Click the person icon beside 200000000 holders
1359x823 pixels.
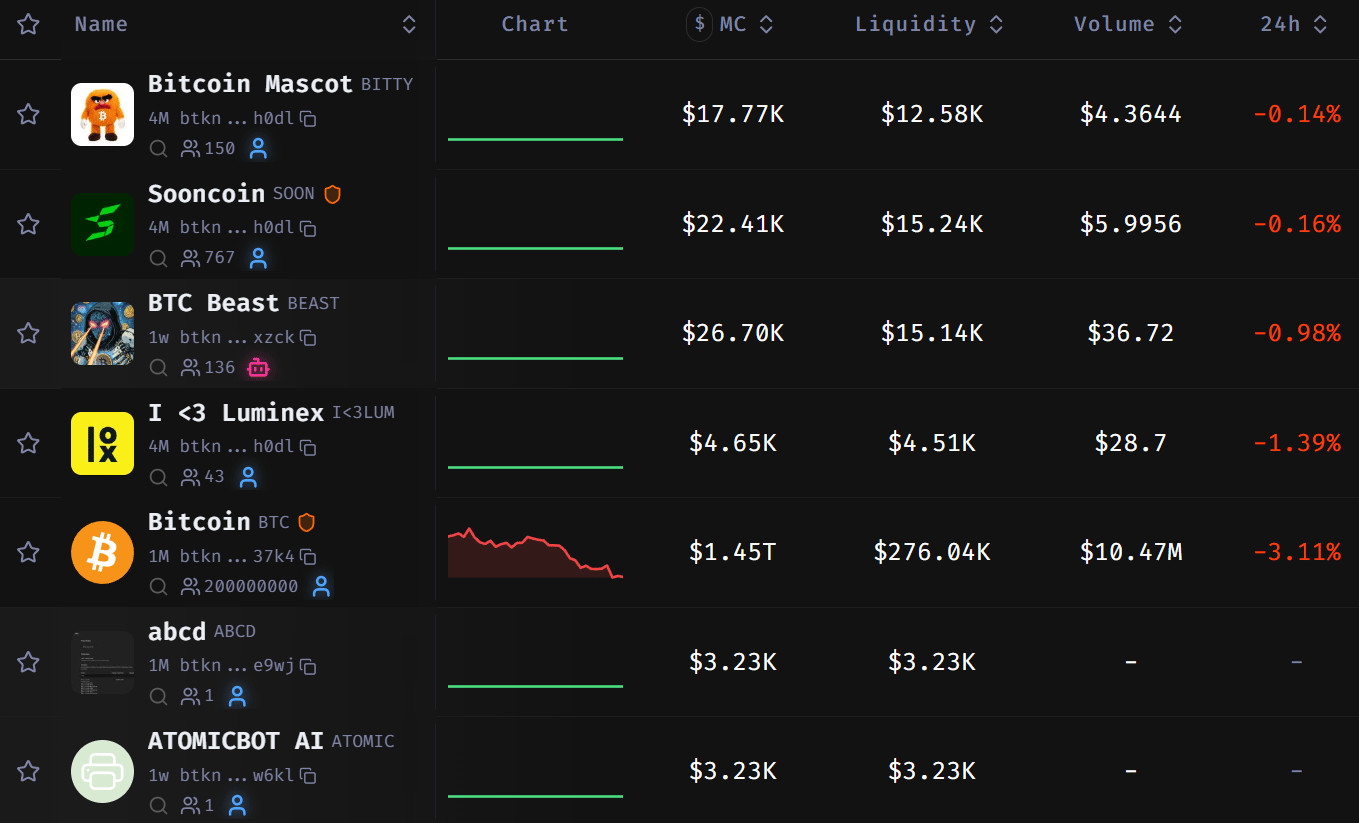[321, 587]
